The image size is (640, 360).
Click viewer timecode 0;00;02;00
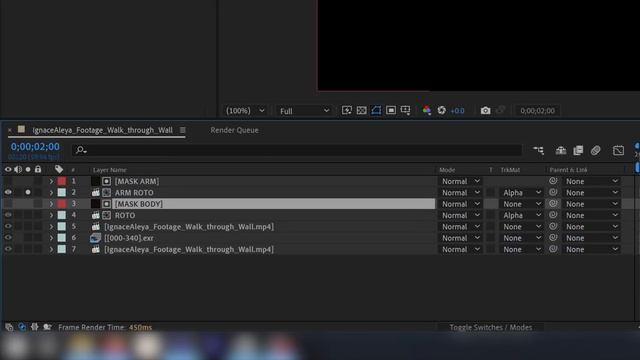(x=537, y=111)
